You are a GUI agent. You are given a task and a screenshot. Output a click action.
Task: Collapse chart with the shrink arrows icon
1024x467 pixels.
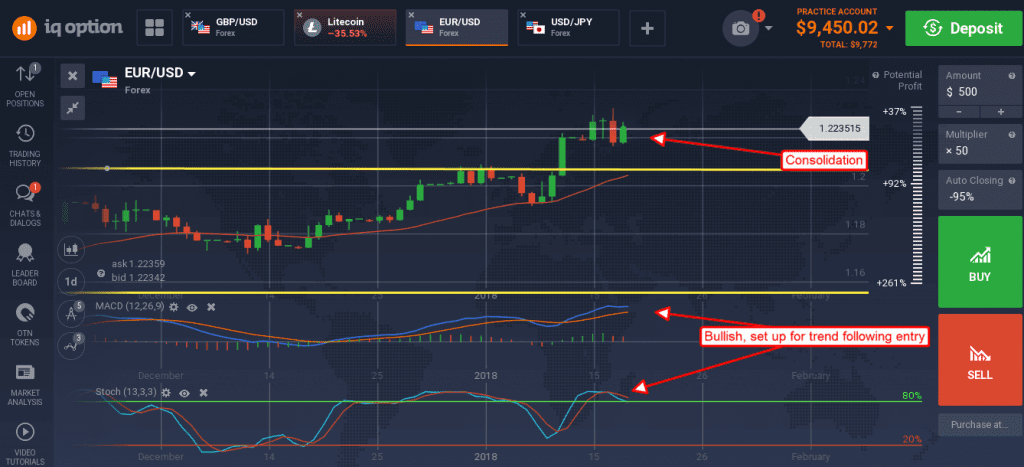coord(72,108)
